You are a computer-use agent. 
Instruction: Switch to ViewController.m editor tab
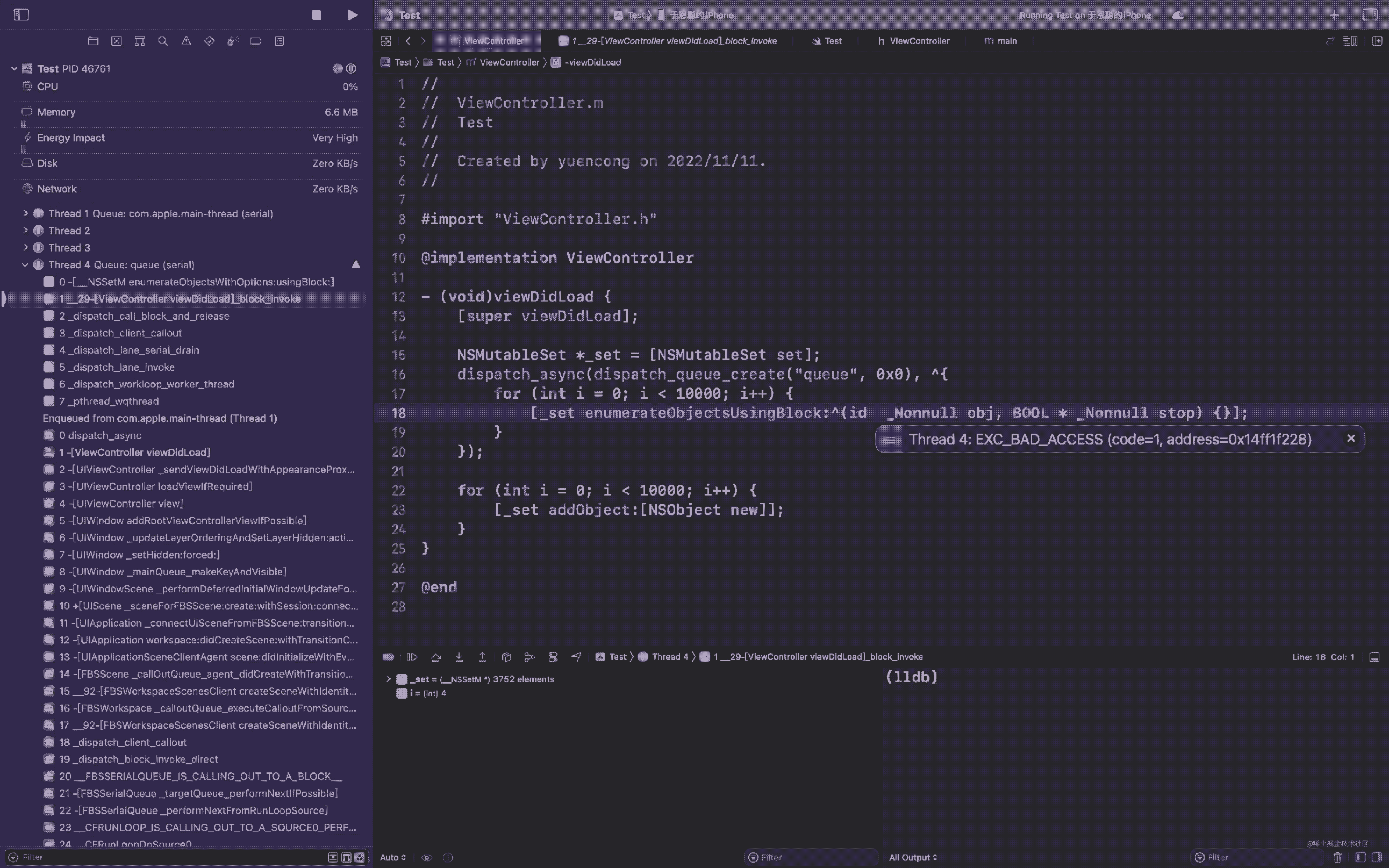486,41
